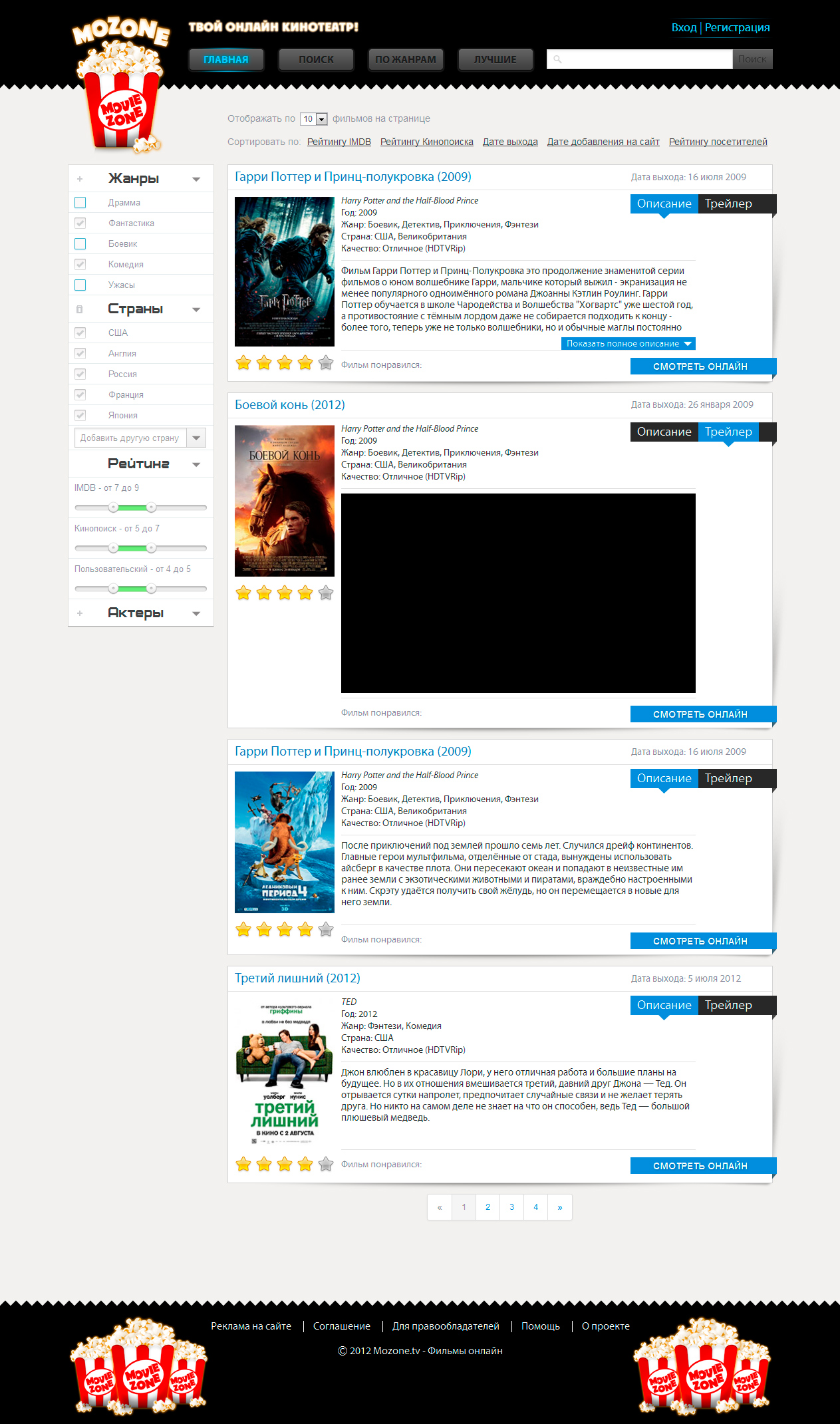Sort by Рейтингу IMDB
This screenshot has height=1424, width=840.
(x=339, y=142)
